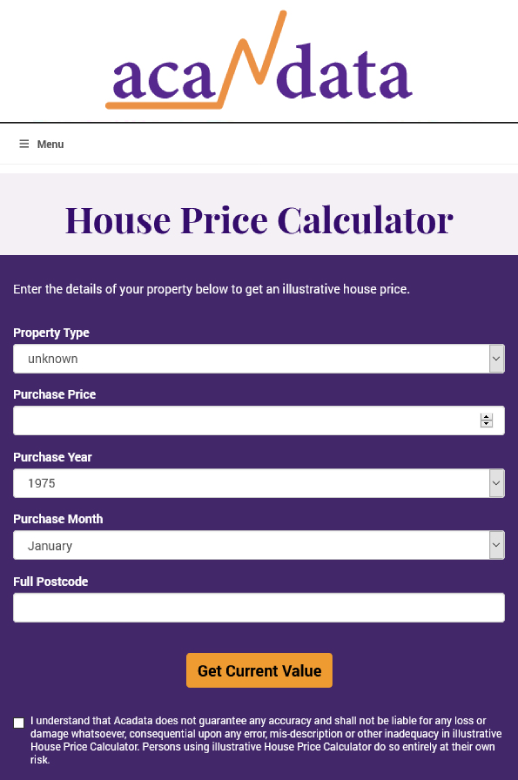Screen dimensions: 518x780
Task: Select the Menu text label
Action: tap(50, 144)
